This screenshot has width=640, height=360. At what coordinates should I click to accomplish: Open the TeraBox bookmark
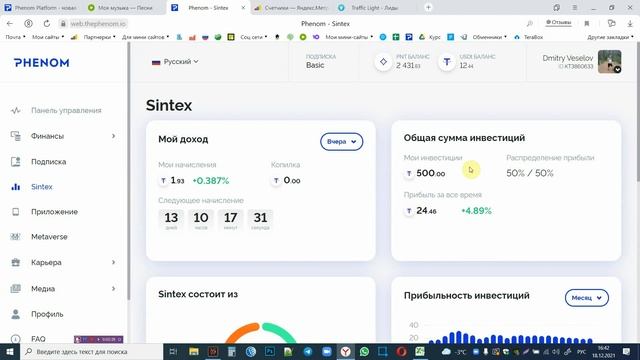pos(529,37)
